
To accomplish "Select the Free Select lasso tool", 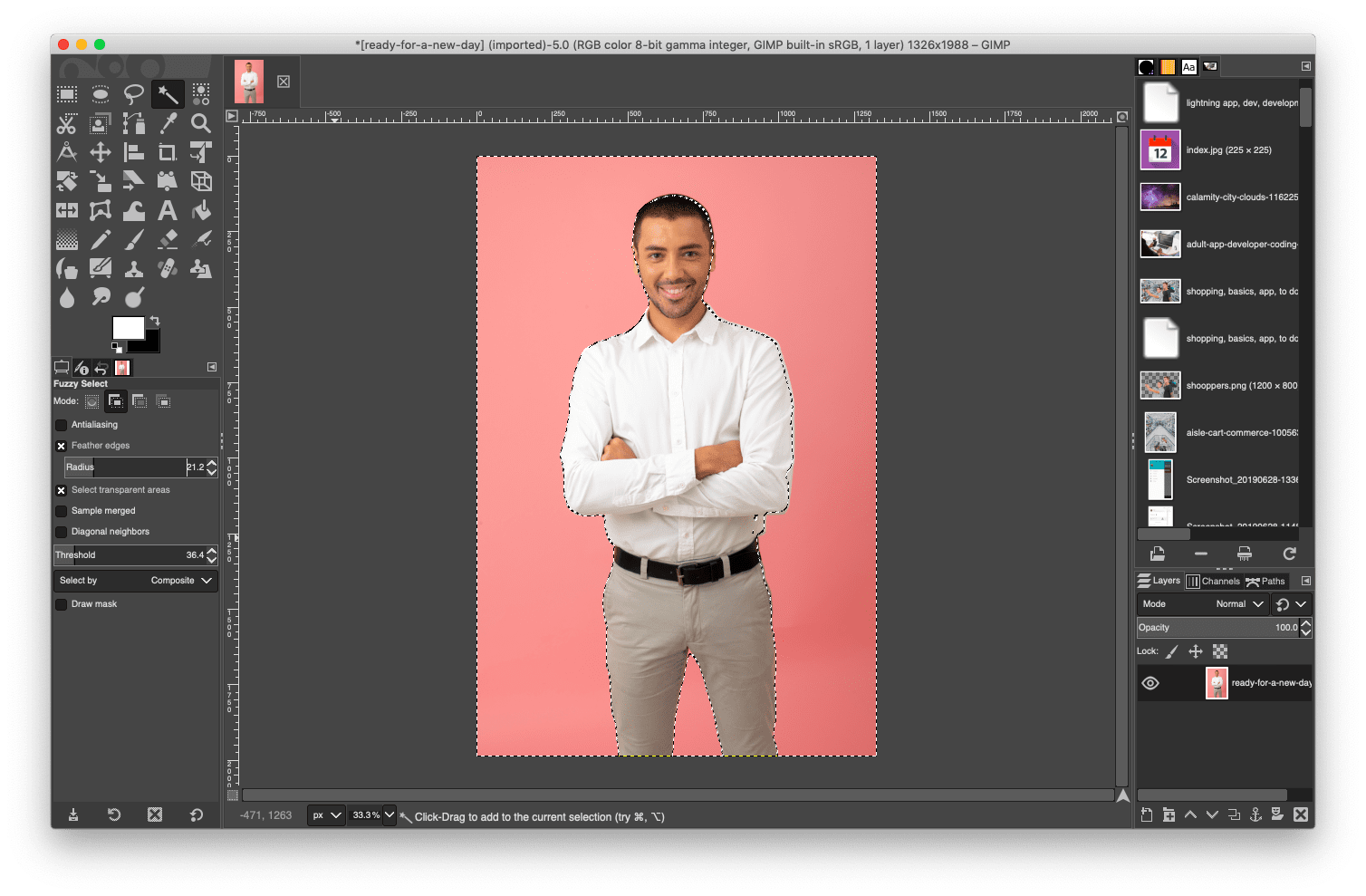I will click(134, 94).
